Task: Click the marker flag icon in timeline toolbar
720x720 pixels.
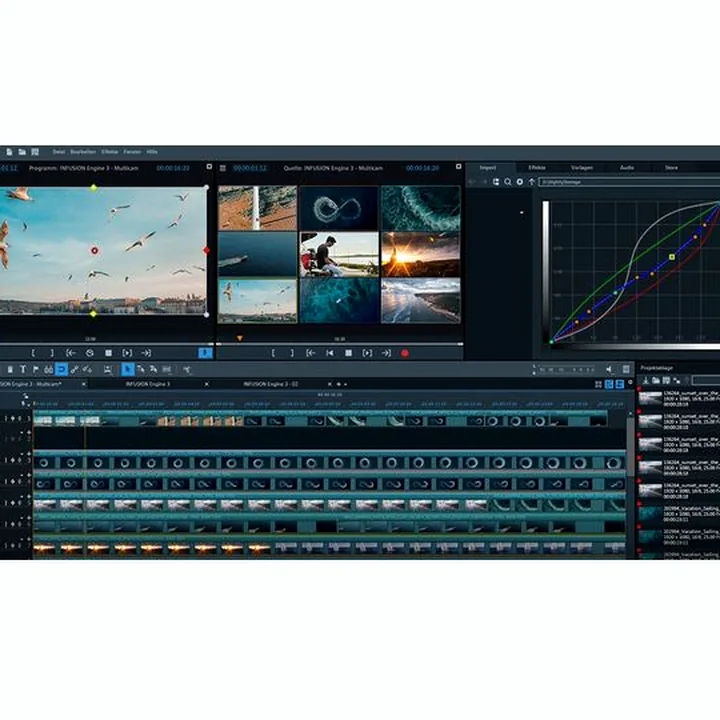Action: pos(35,369)
